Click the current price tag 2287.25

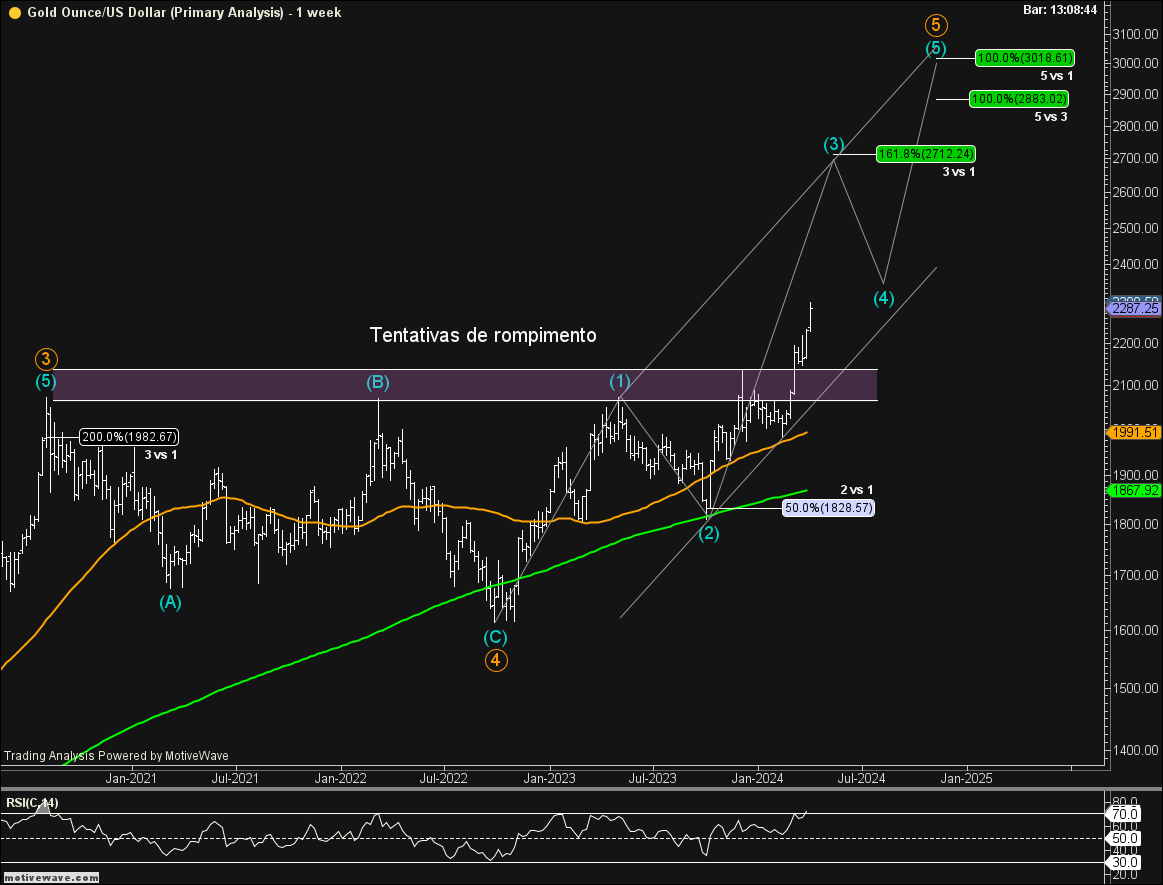(x=1136, y=309)
